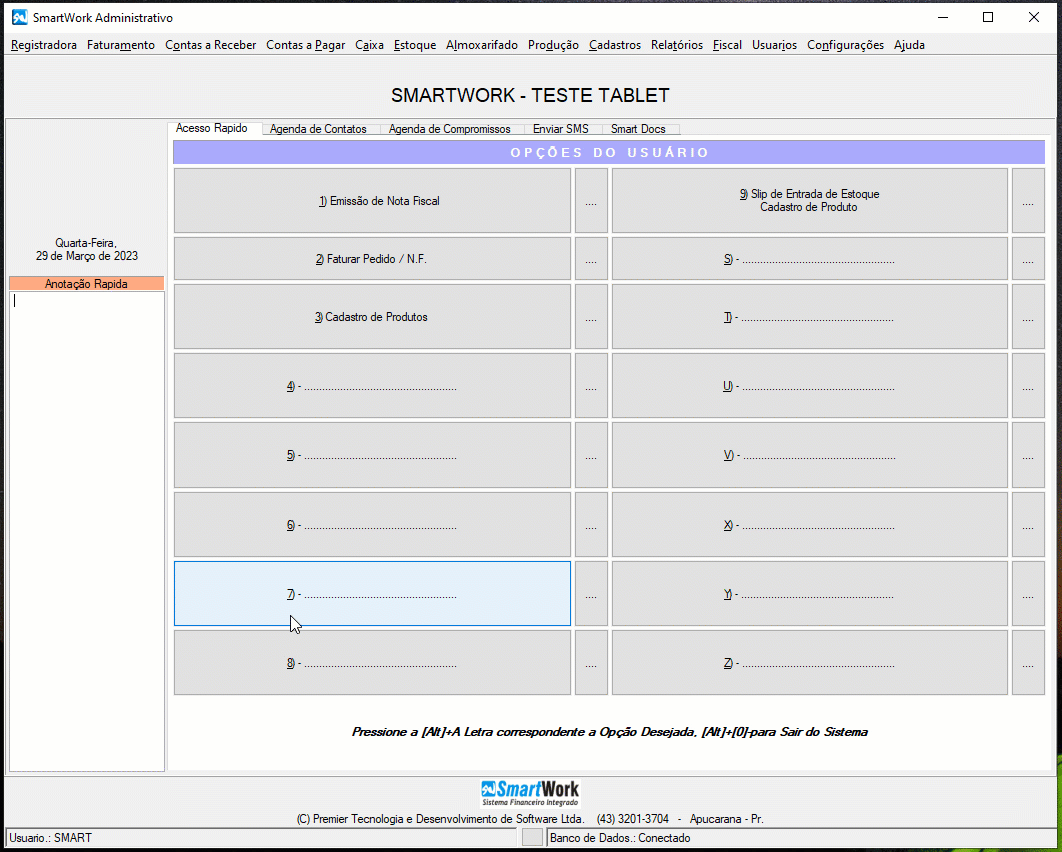Click 1) Emissão de Nota Fiscal button
Viewport: 1062px width, 852px height.
pos(373,200)
